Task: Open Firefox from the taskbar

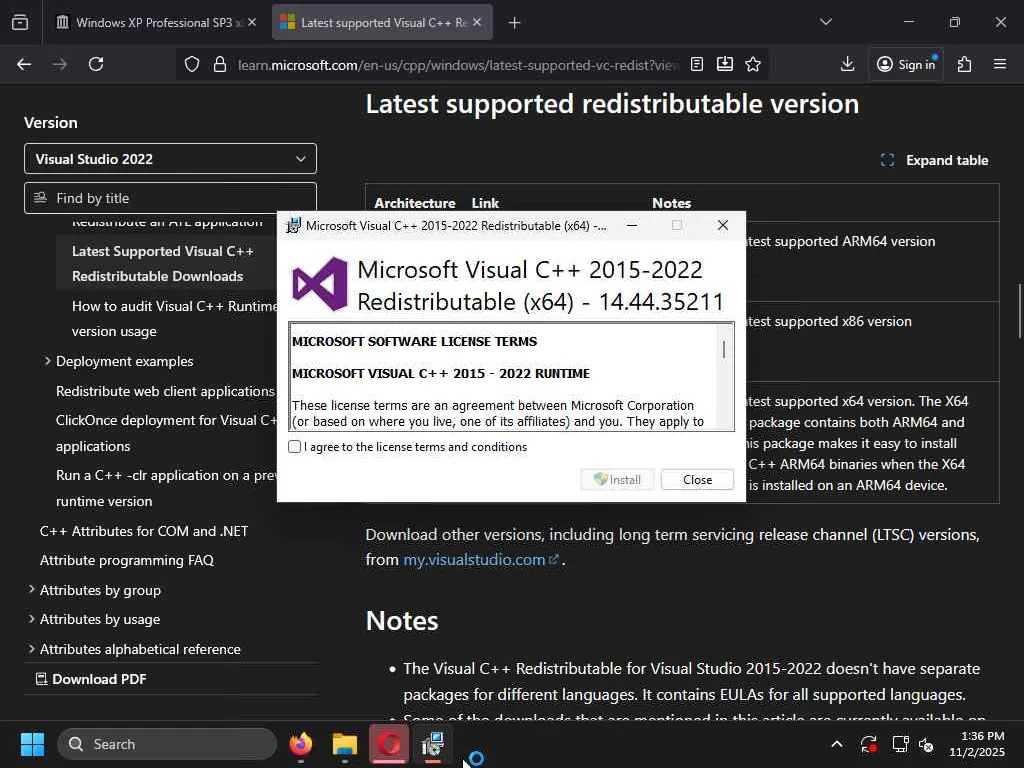Action: click(x=301, y=744)
